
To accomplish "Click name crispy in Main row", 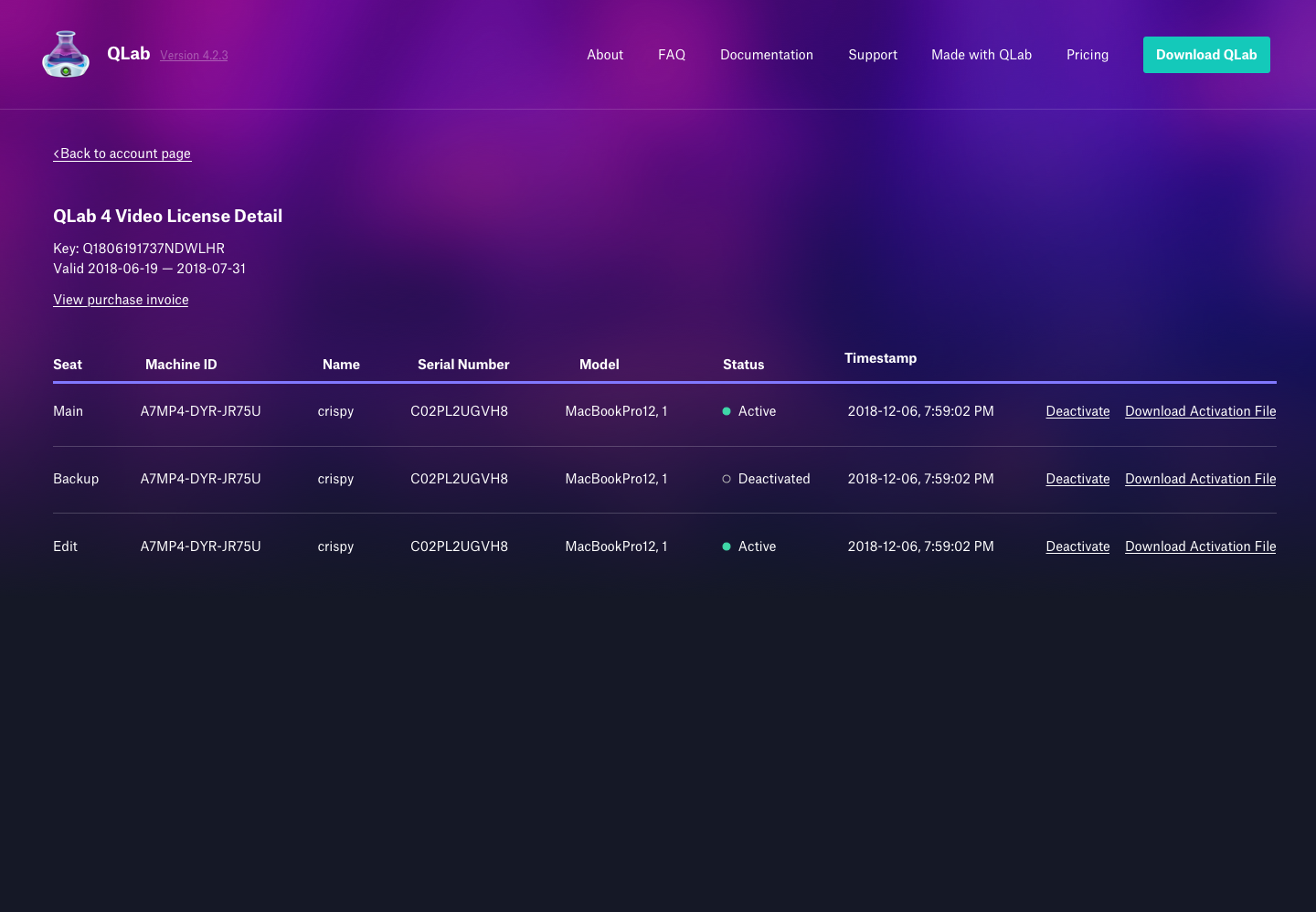I will (x=335, y=411).
